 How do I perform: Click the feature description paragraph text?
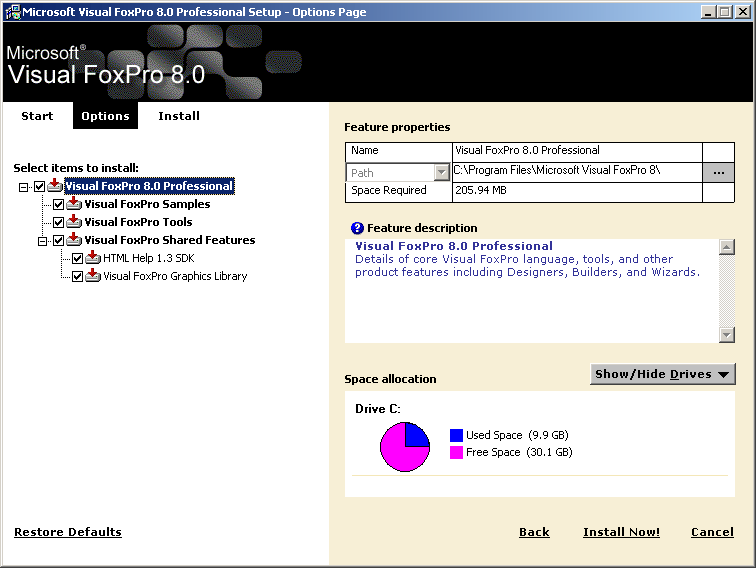point(527,266)
